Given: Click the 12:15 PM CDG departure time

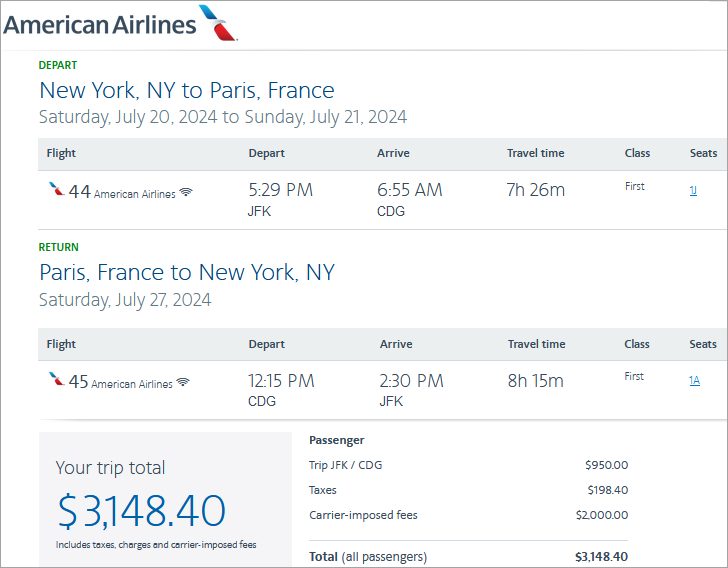Looking at the screenshot, I should (281, 380).
